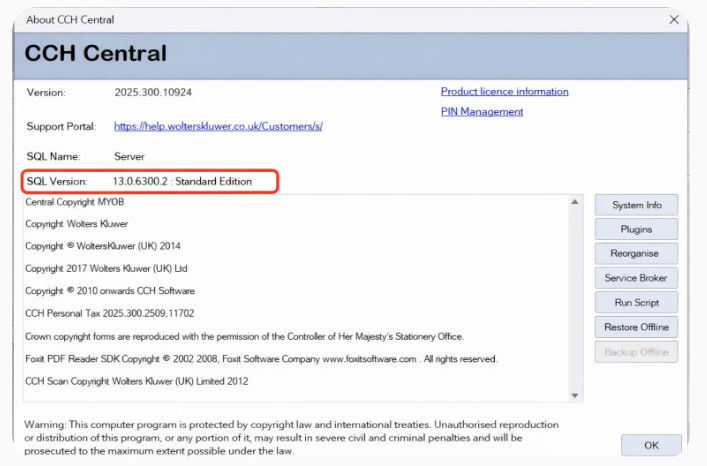Select the CCH Personal Tax 2025.300.2509.11702 line
The image size is (707, 466).
110,314
